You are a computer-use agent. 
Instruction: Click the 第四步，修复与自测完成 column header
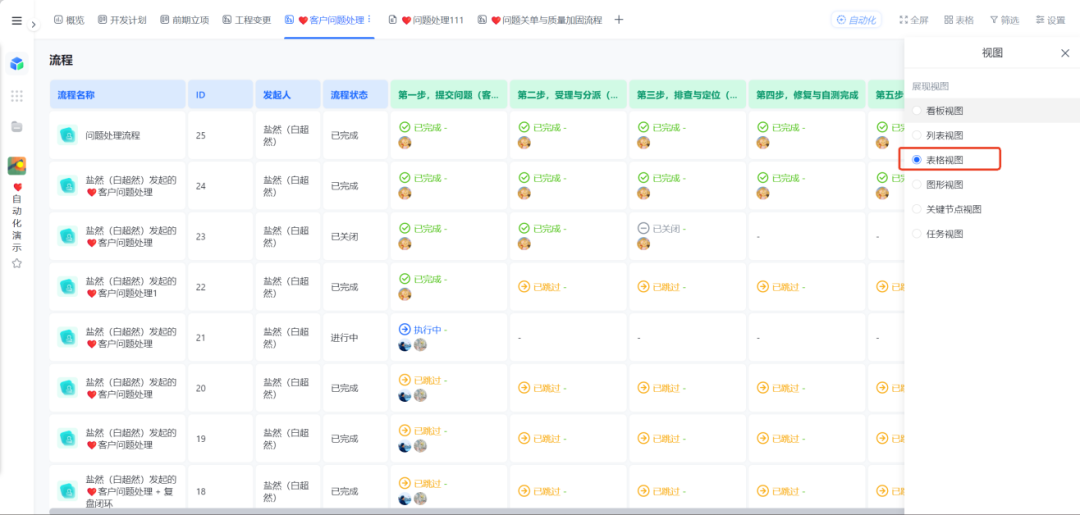807,95
